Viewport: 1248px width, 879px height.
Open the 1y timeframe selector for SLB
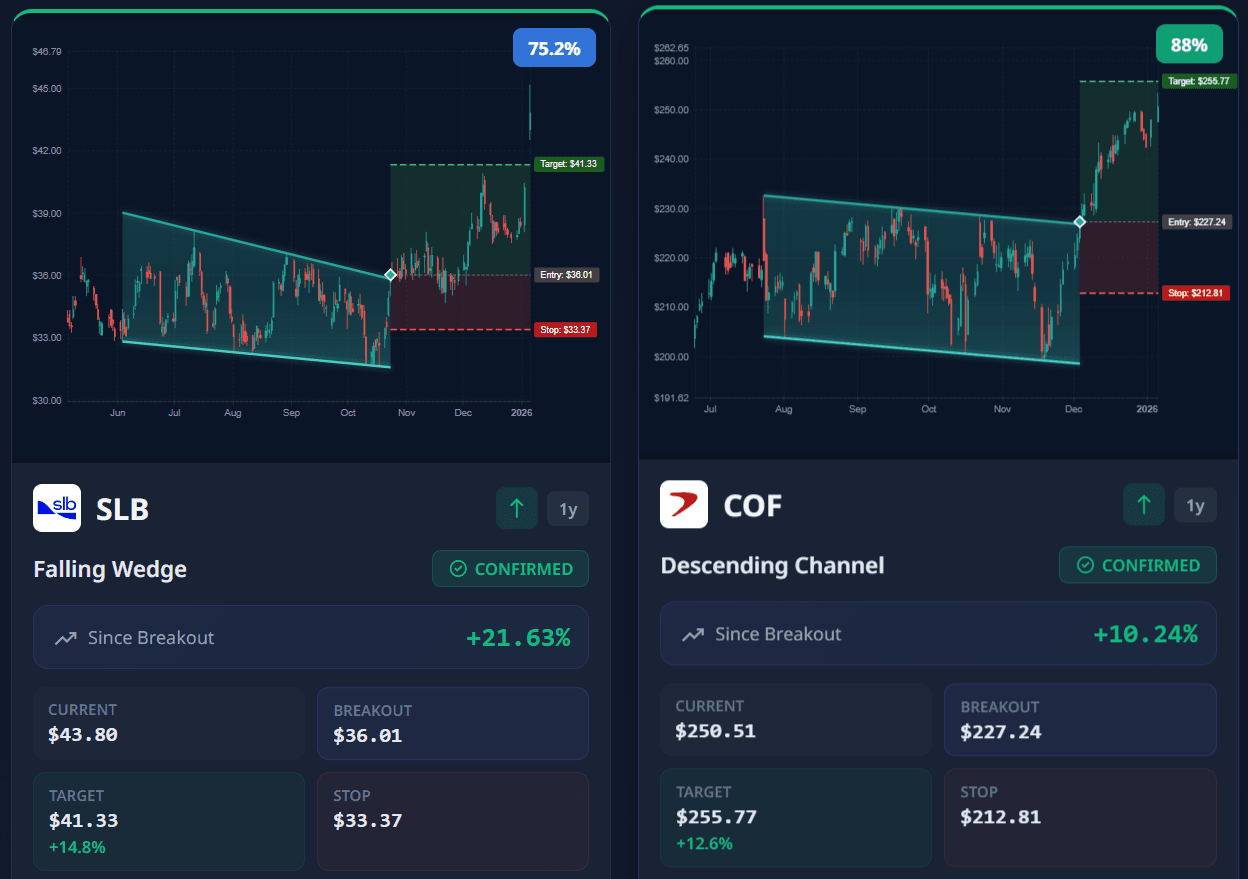click(x=568, y=508)
